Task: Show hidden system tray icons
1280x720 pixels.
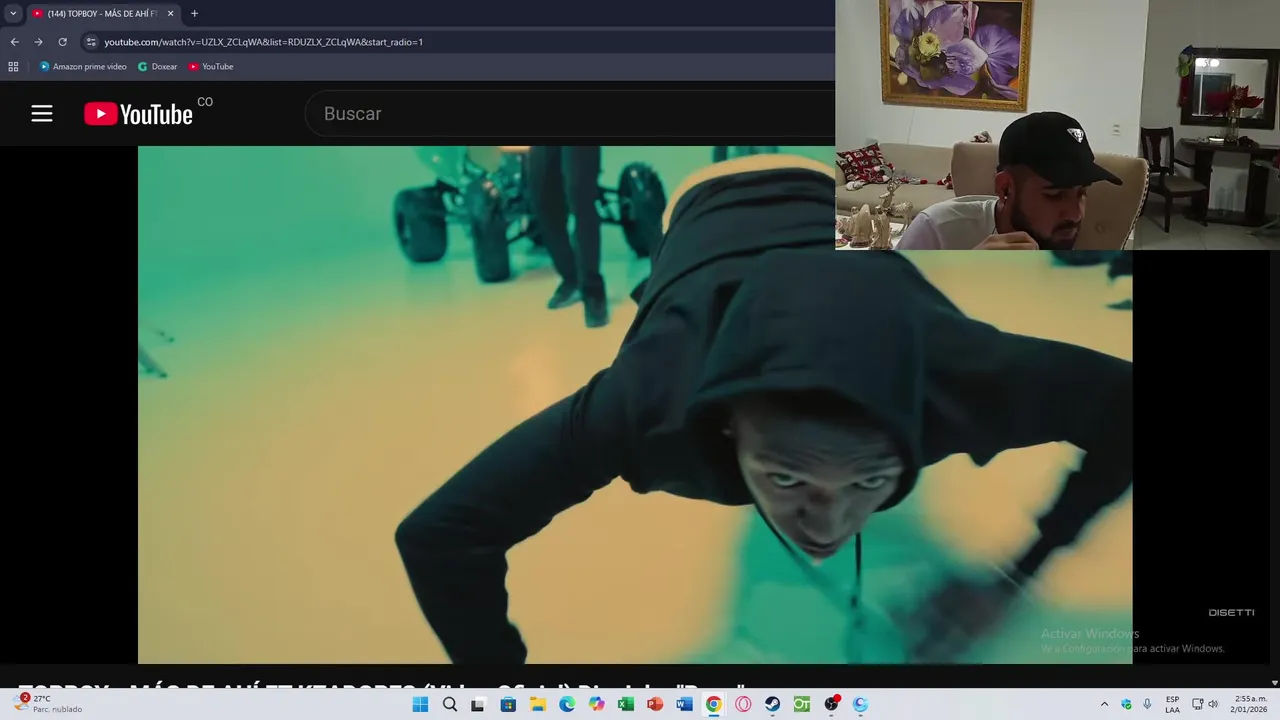Action: pyautogui.click(x=1104, y=704)
